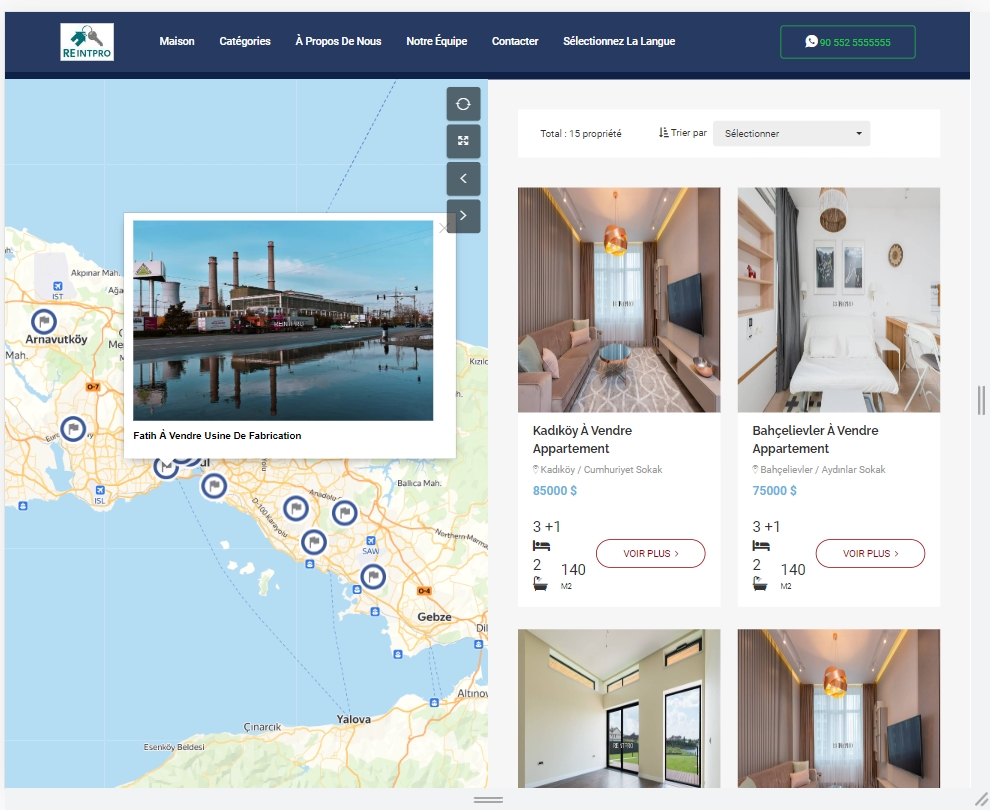This screenshot has width=990, height=810.
Task: Open the Bahçelievler apartment photo
Action: pyautogui.click(x=838, y=300)
